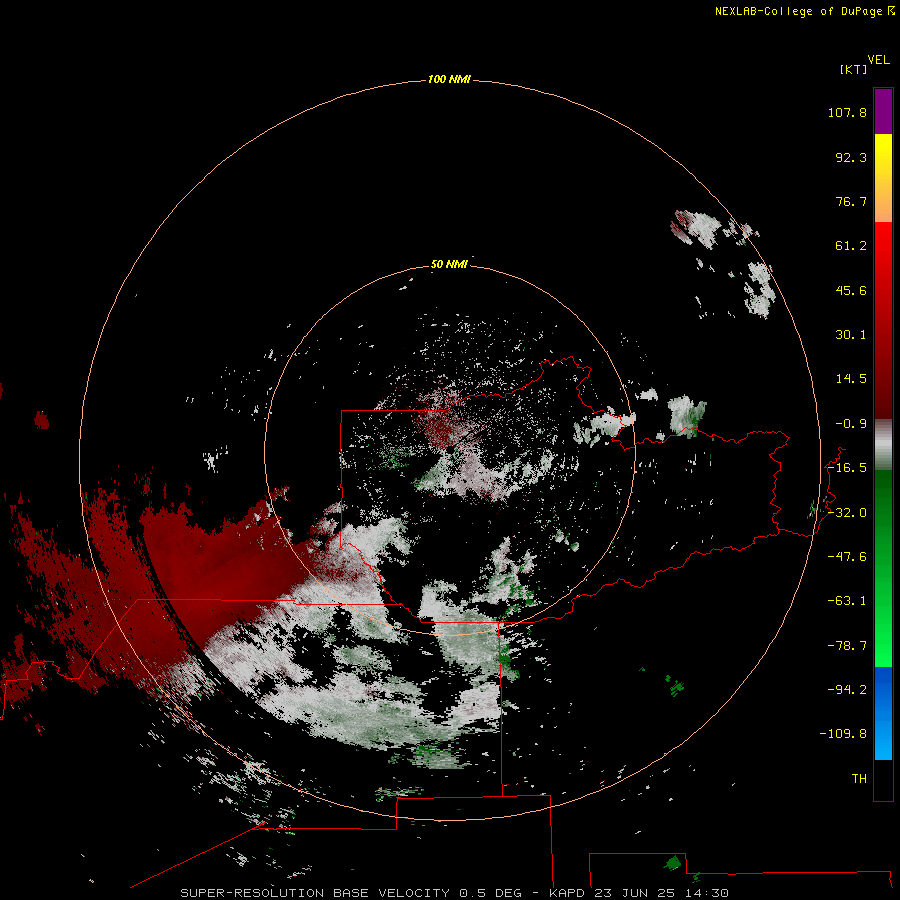
Task: Pick the blue segment of the color bar
Action: click(883, 713)
